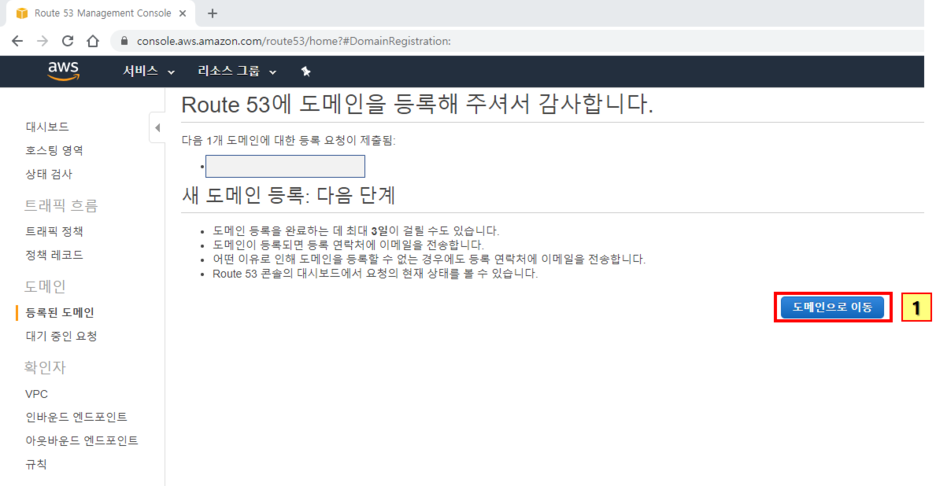Click the Route 53 콘솔의 대시보드 line
Image resolution: width=936 pixels, height=486 pixels.
click(375, 274)
